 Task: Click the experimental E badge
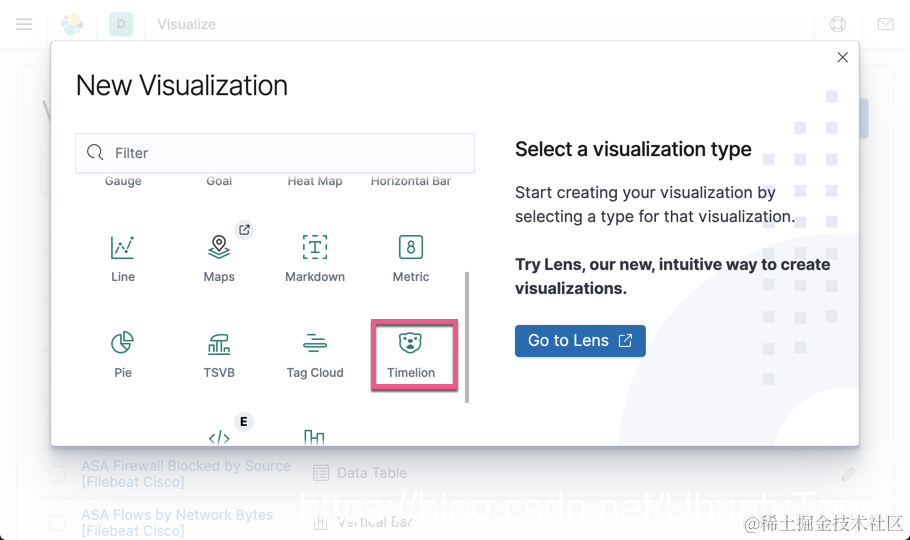[x=244, y=422]
